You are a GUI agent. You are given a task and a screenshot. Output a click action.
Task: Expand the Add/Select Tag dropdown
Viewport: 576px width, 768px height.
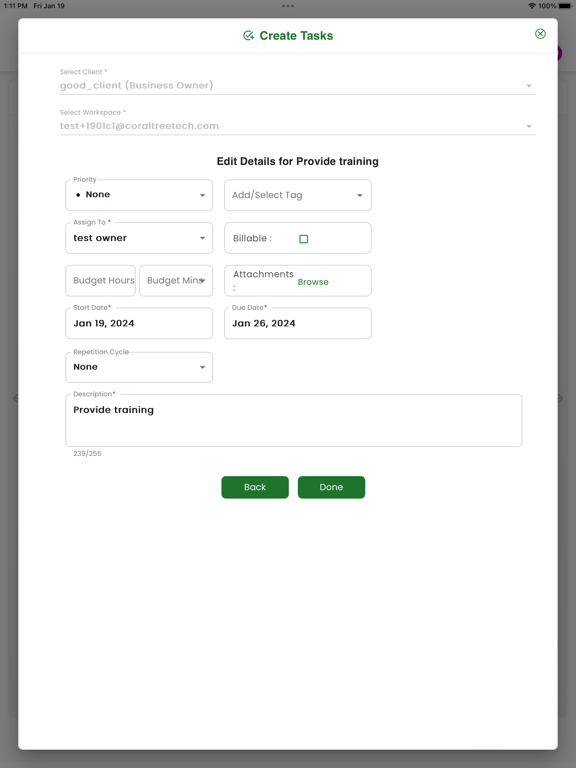298,195
